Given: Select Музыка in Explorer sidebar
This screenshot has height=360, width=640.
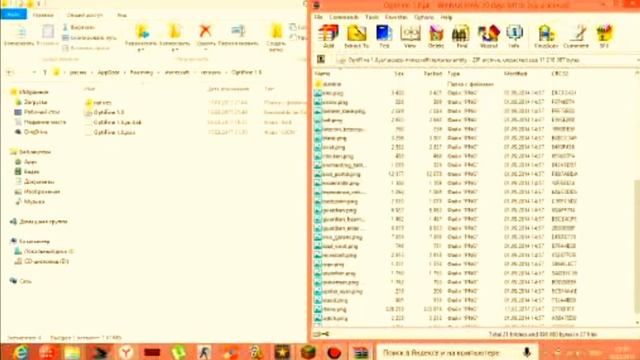Looking at the screenshot, I should pos(34,202).
